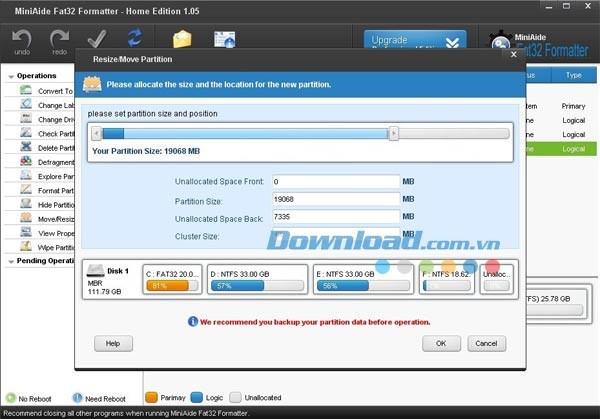Click the apply checkmark icon
600x419 pixels.
click(x=97, y=39)
